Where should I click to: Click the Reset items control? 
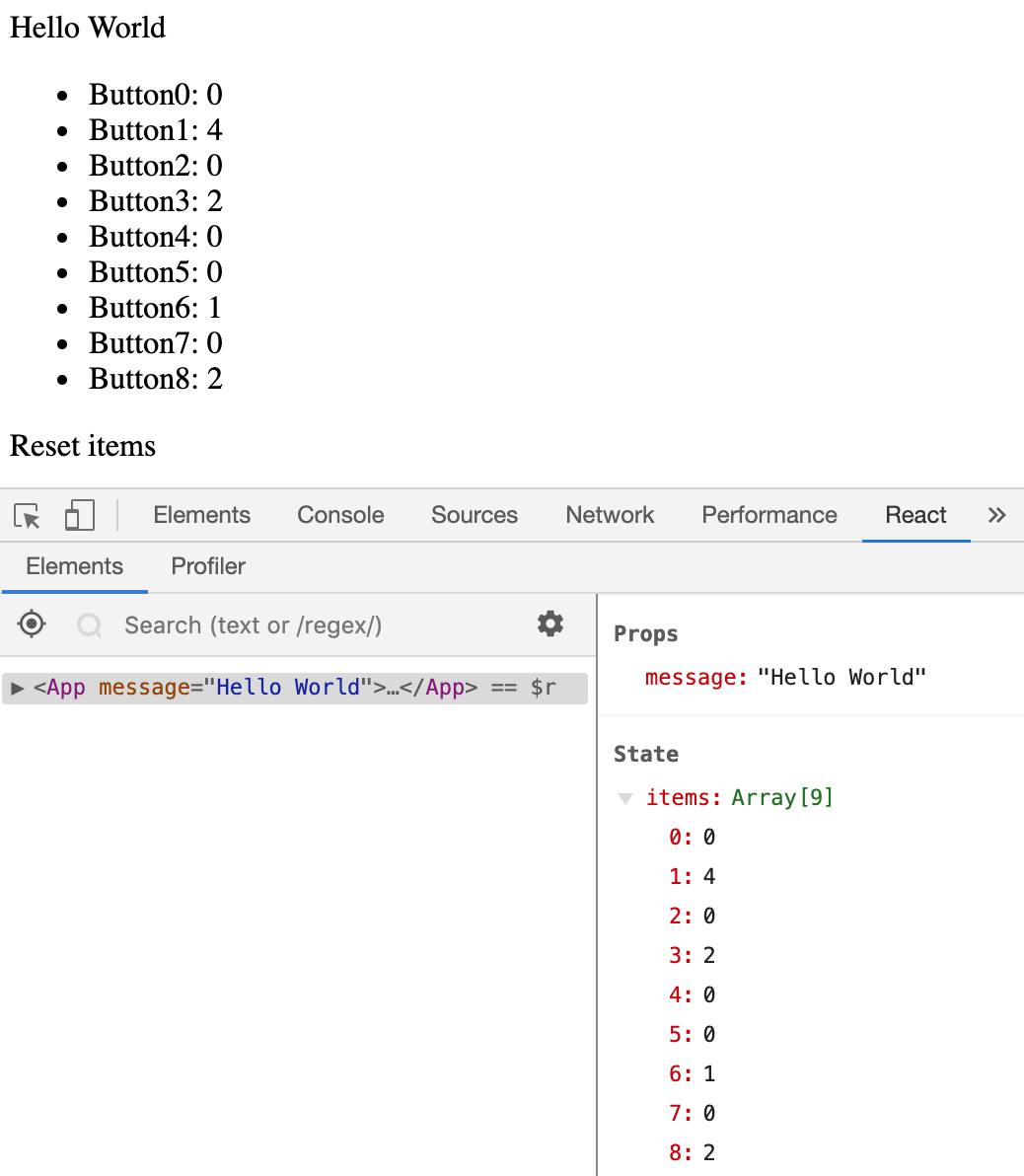[x=82, y=446]
